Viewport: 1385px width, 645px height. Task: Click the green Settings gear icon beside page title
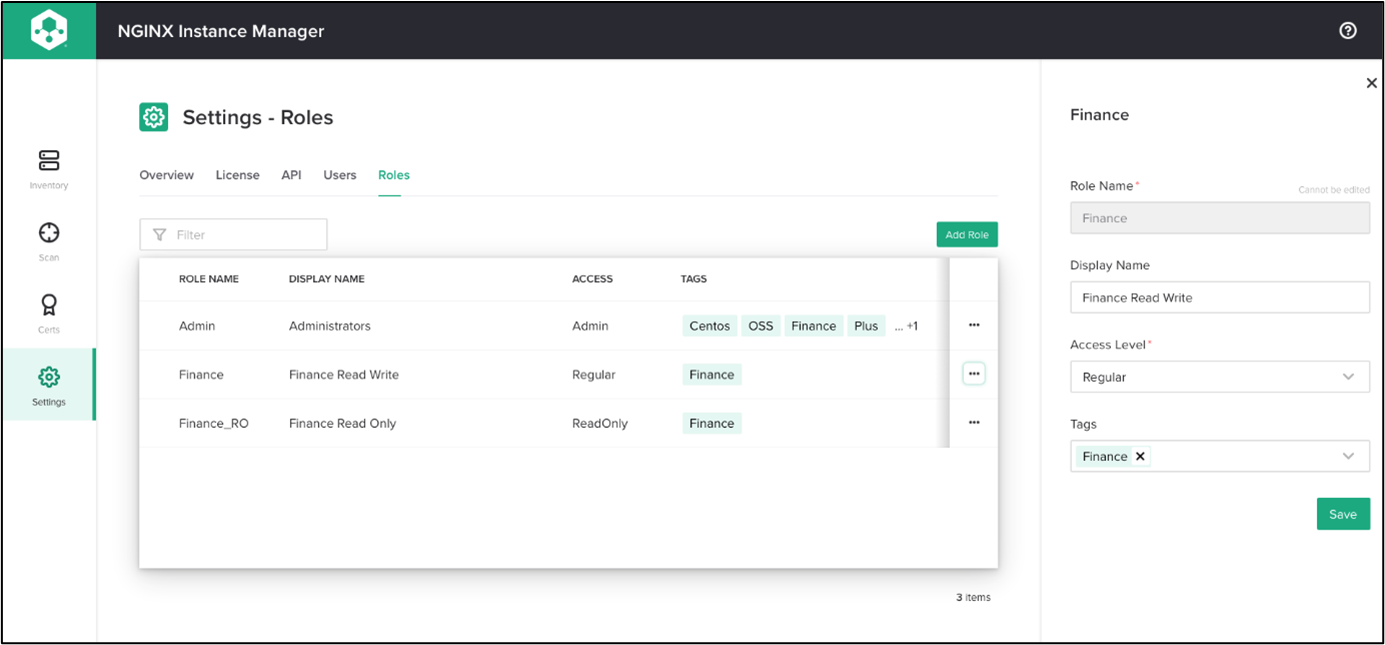click(153, 117)
